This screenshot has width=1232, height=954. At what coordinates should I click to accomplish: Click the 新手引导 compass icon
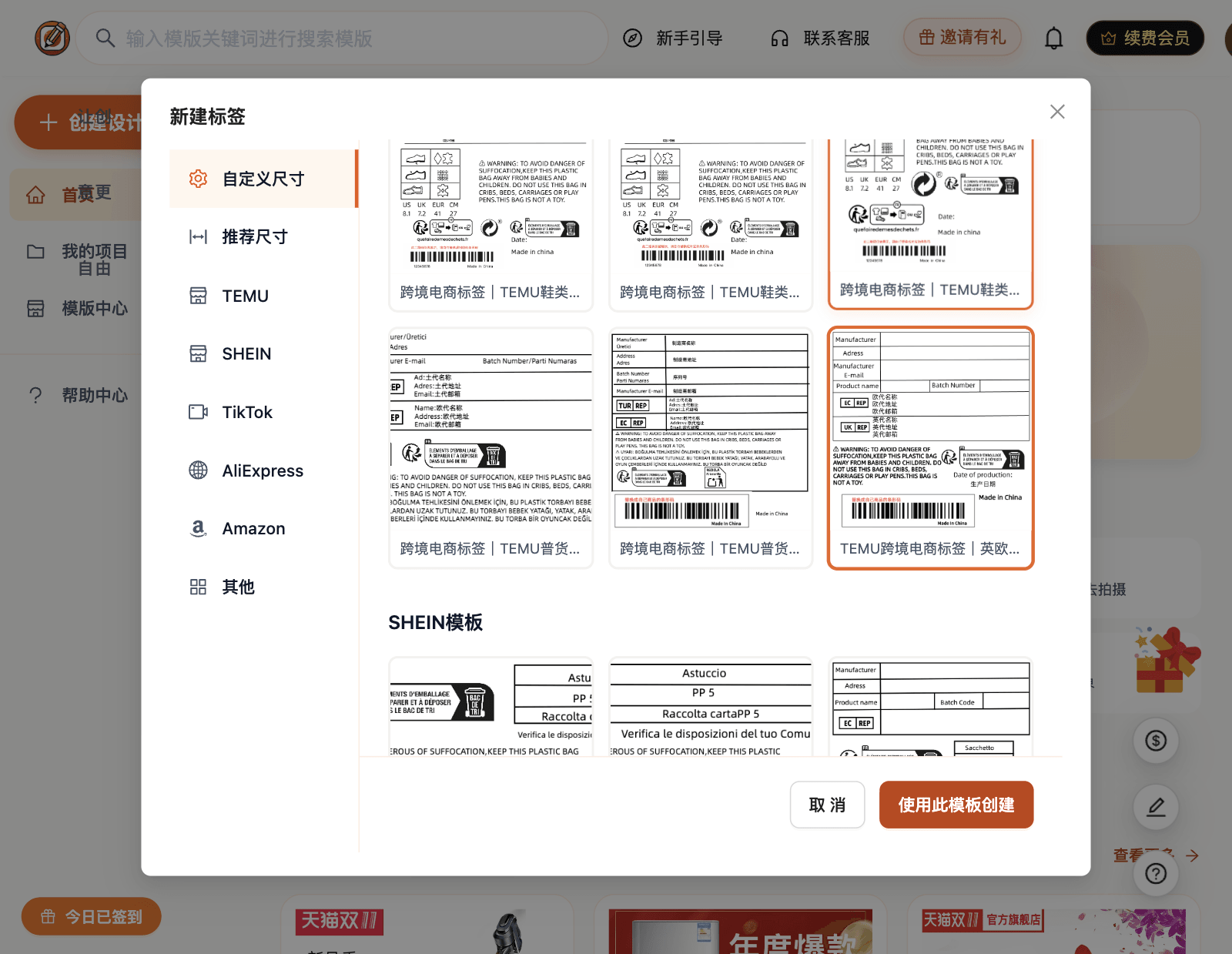click(632, 38)
